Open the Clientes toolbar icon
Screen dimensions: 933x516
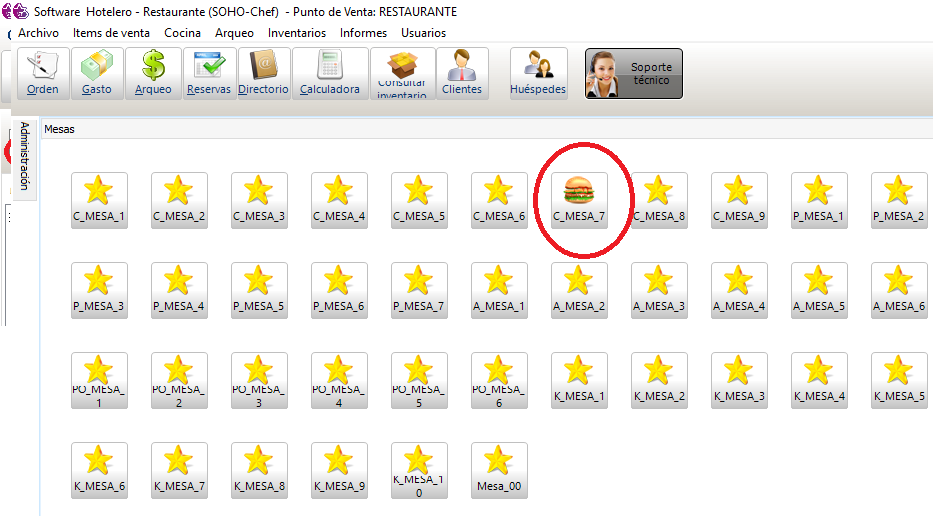pos(462,74)
